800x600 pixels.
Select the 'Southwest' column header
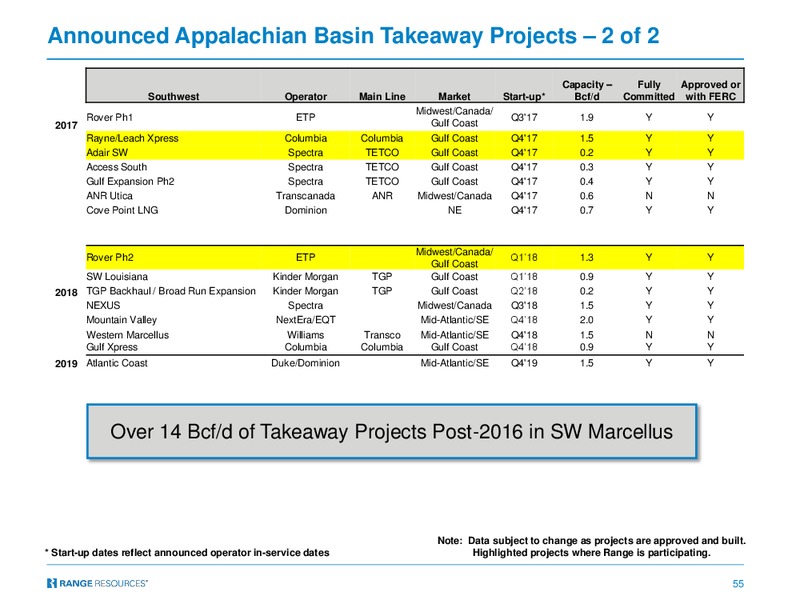(x=173, y=96)
